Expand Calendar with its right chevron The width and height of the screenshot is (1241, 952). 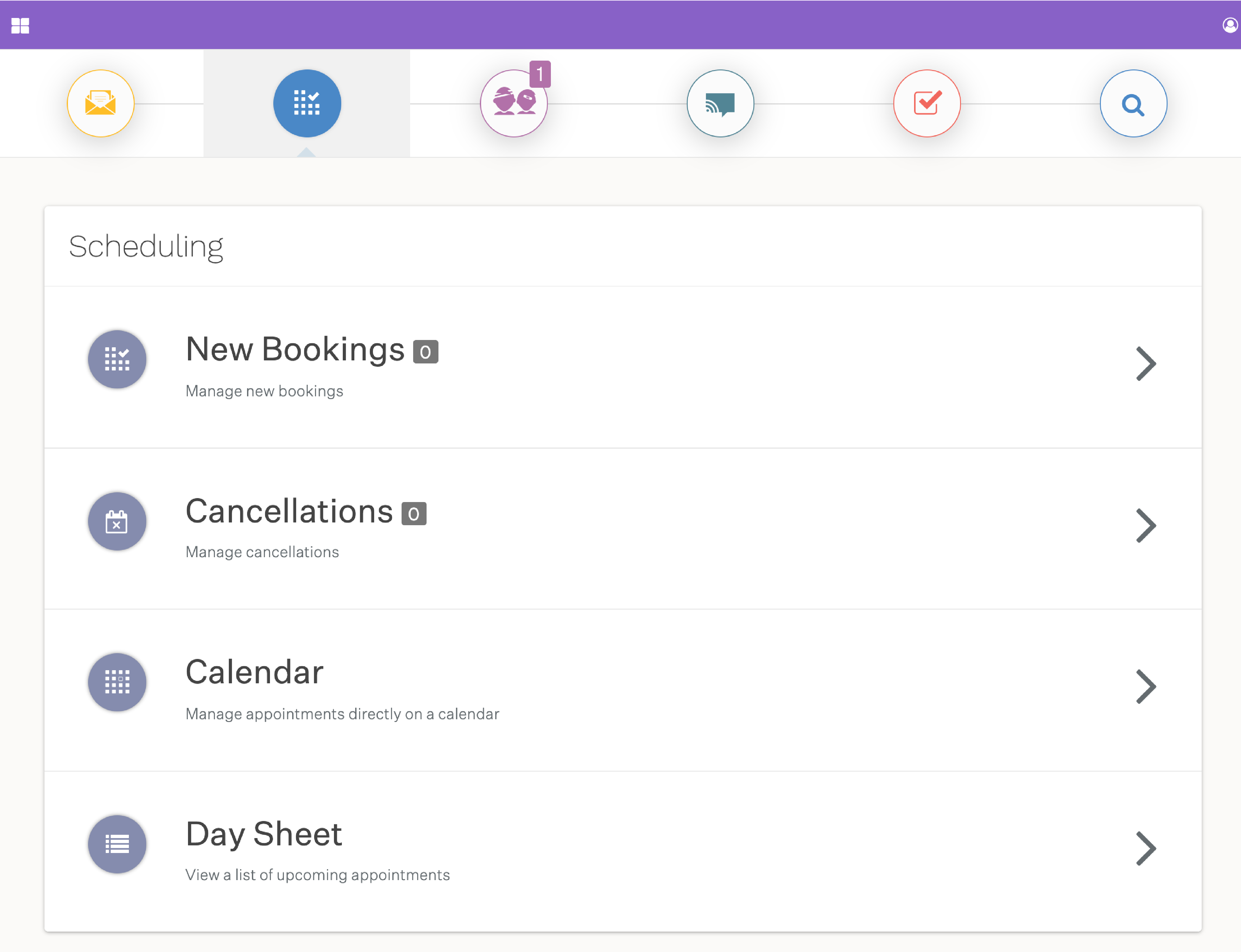[x=1146, y=687]
